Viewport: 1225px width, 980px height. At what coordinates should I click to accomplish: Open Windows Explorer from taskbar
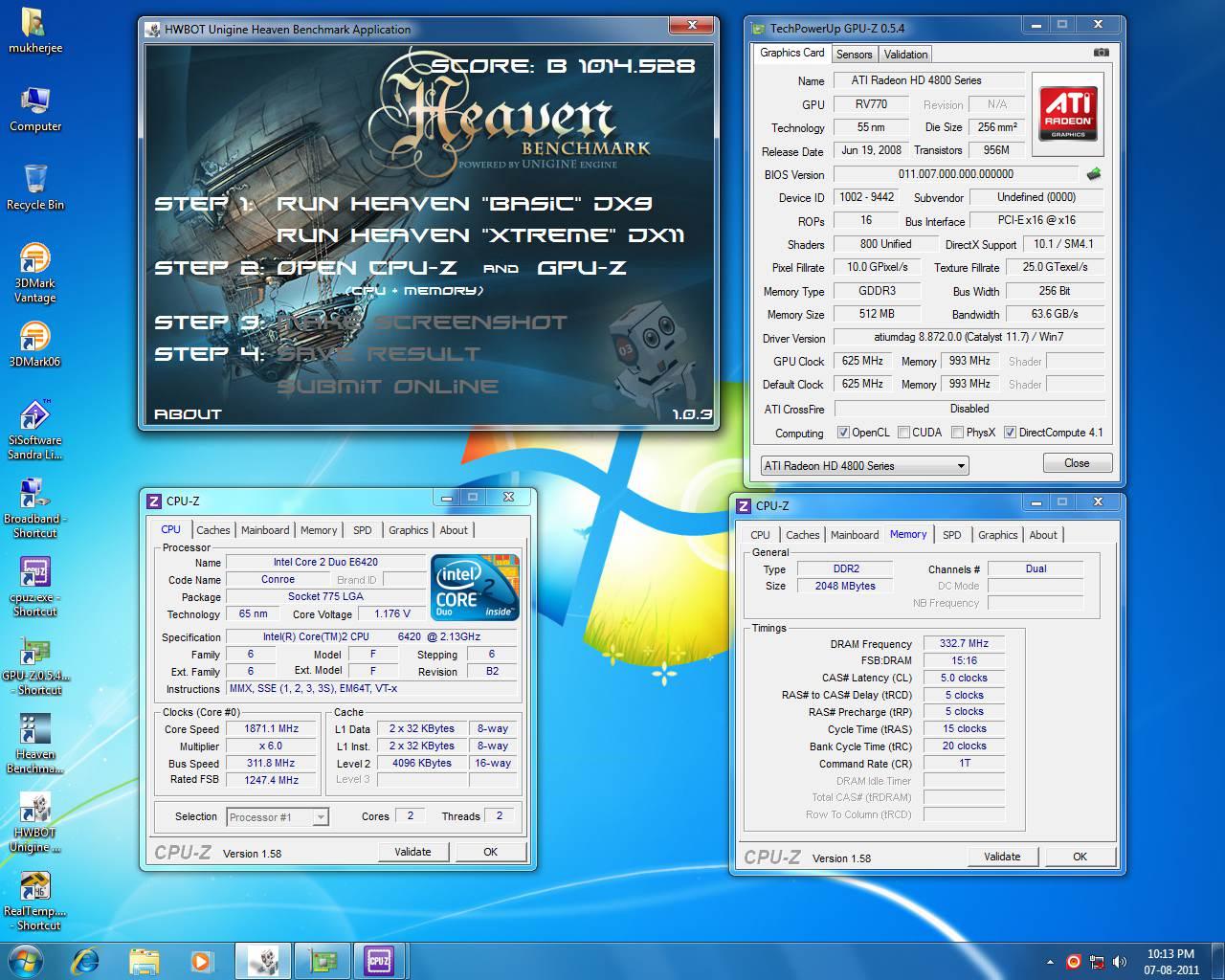(x=144, y=960)
